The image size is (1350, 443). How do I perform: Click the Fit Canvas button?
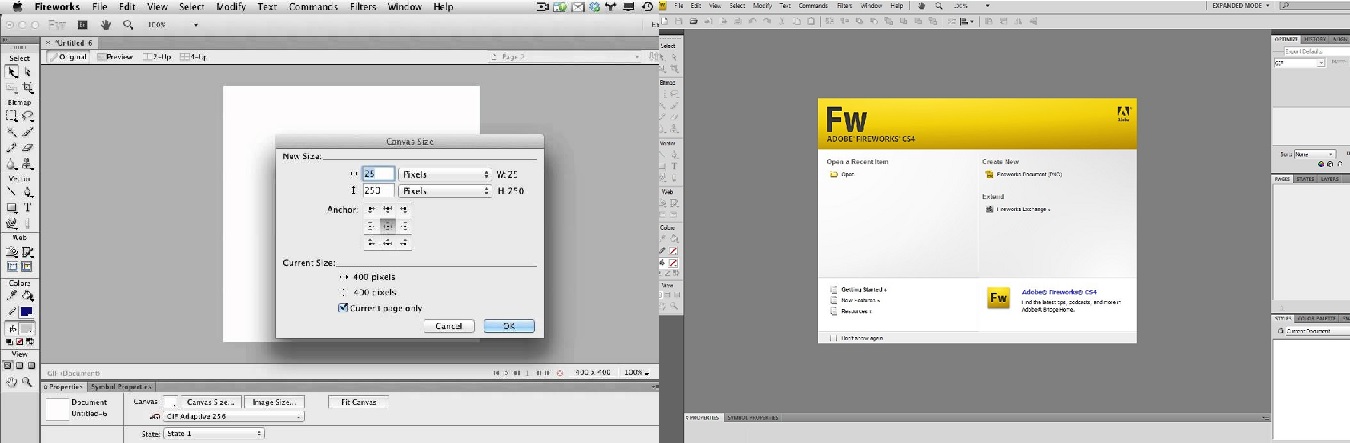pos(358,402)
